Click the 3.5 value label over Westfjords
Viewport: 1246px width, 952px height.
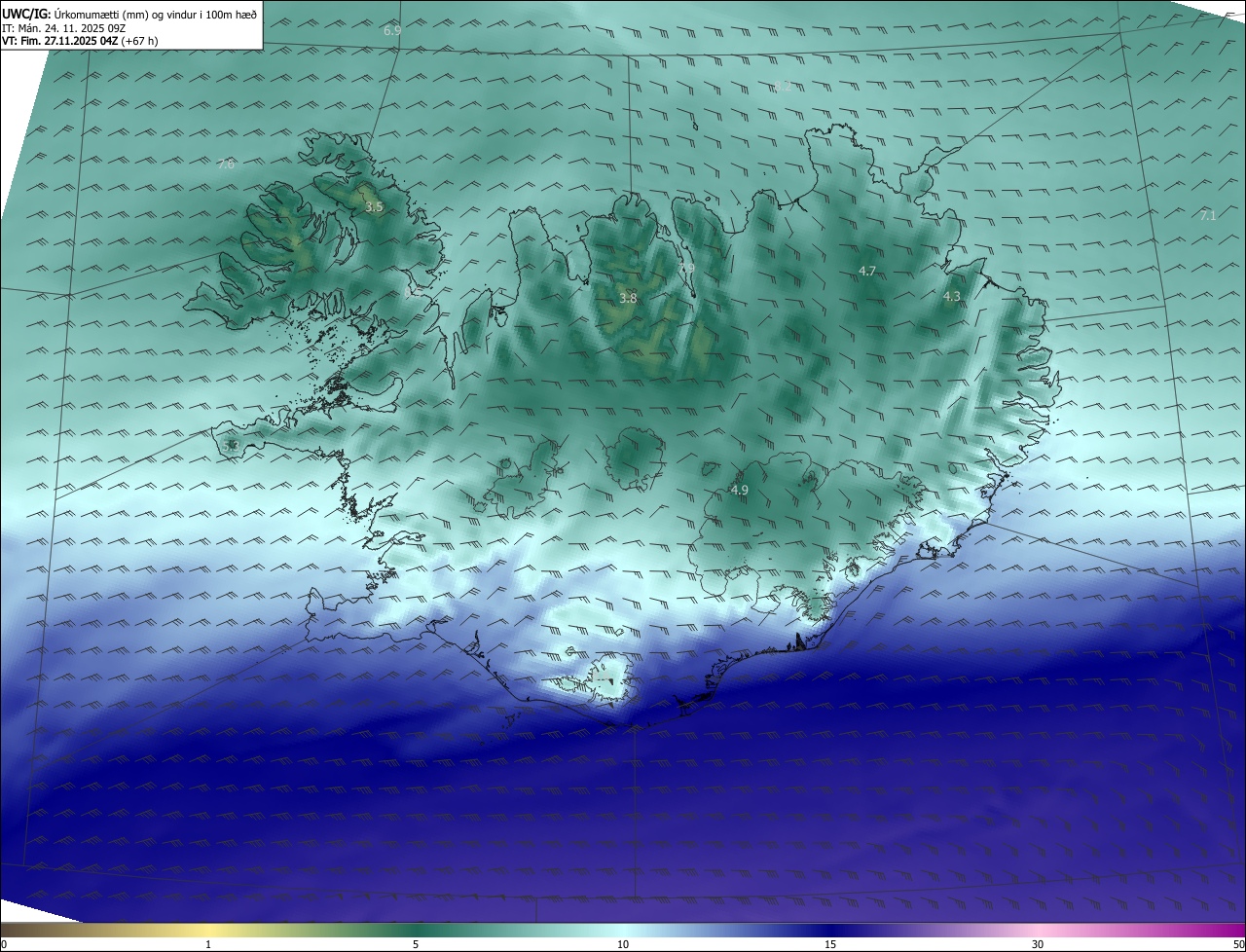(374, 207)
